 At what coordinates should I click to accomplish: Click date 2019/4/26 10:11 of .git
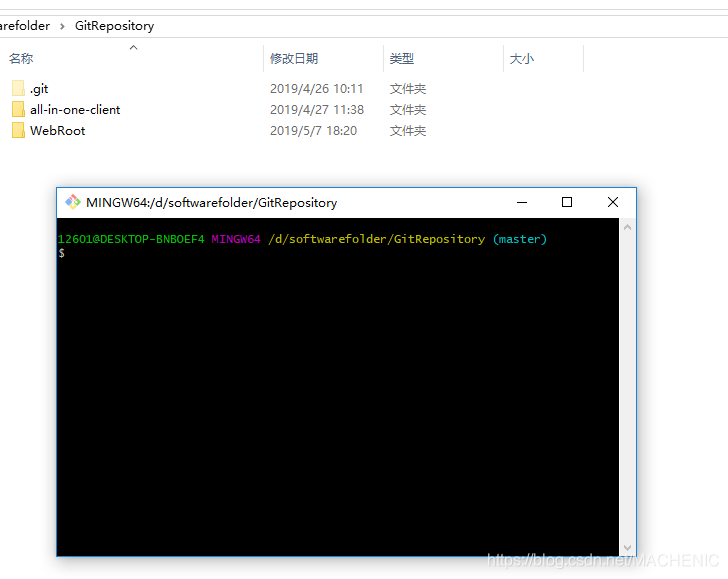point(316,89)
